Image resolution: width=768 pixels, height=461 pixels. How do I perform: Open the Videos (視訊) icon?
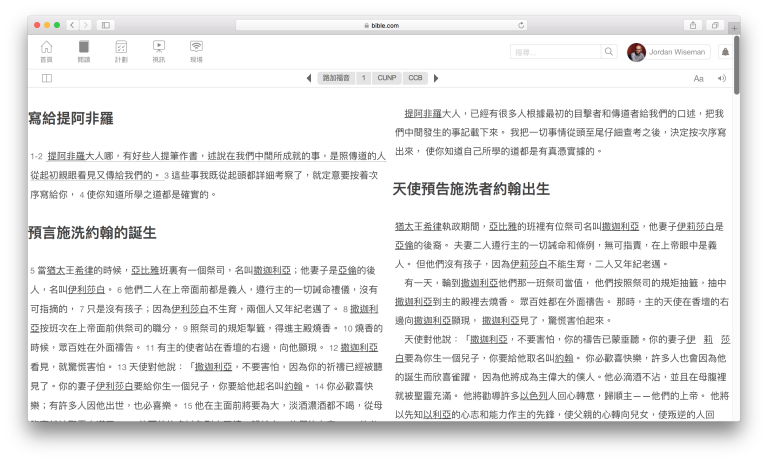click(x=159, y=51)
